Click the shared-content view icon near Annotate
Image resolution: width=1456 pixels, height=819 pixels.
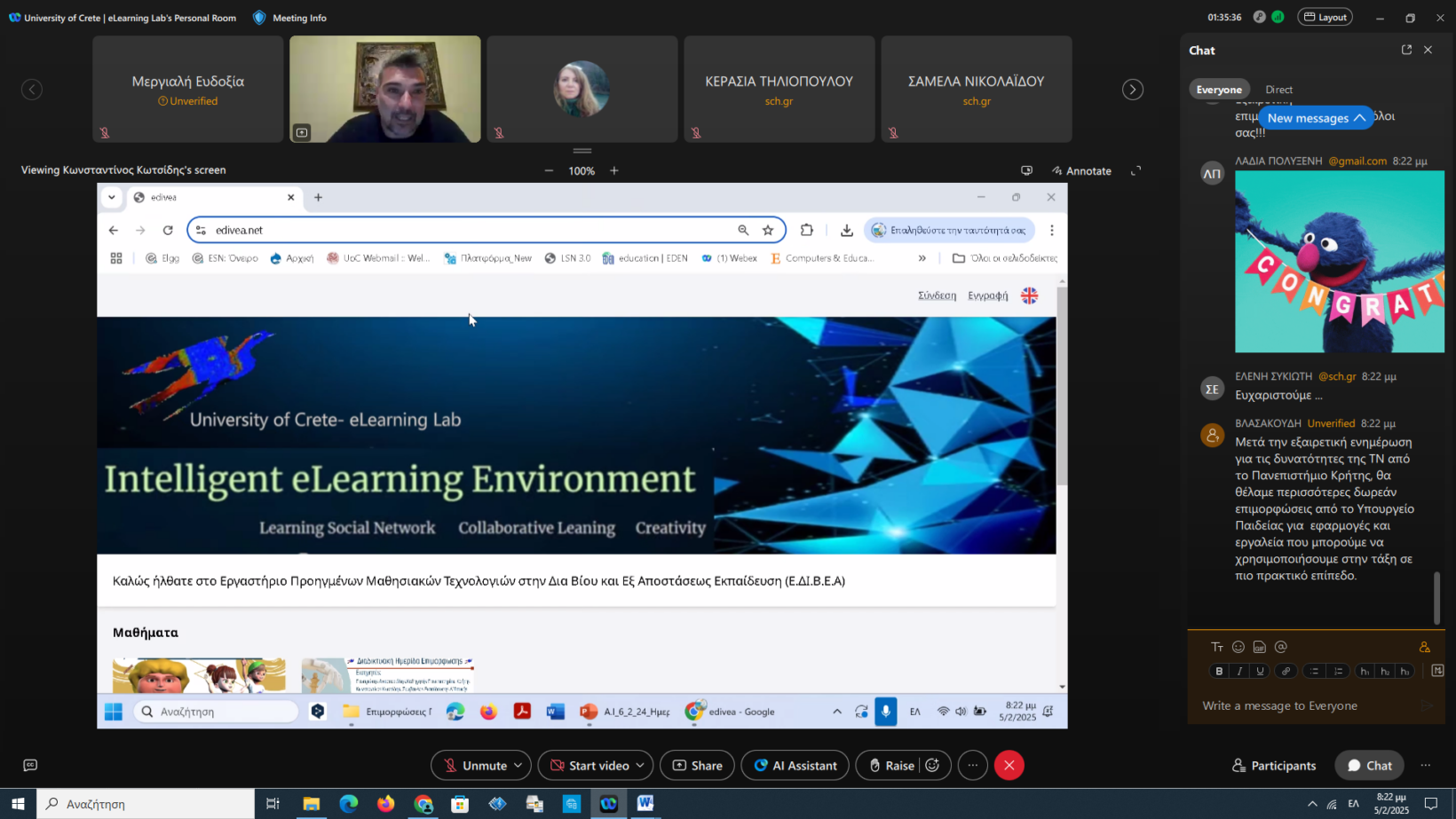click(1027, 170)
